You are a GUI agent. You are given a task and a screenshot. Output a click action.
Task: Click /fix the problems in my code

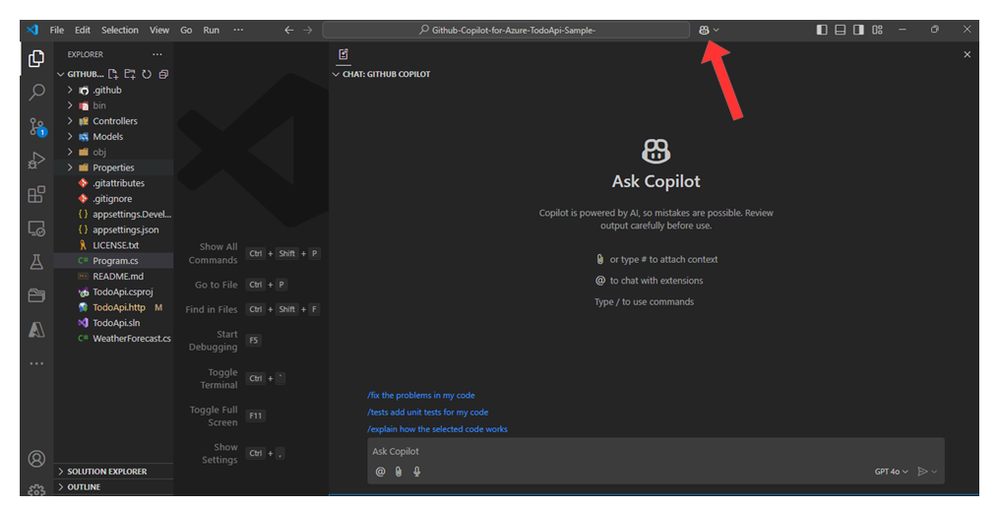[x=420, y=395]
